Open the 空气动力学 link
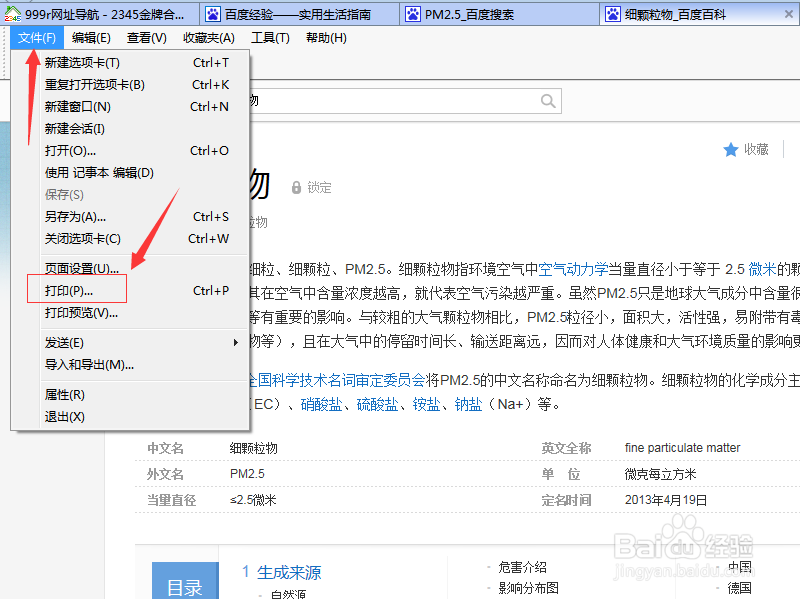800x599 pixels. 573,269
